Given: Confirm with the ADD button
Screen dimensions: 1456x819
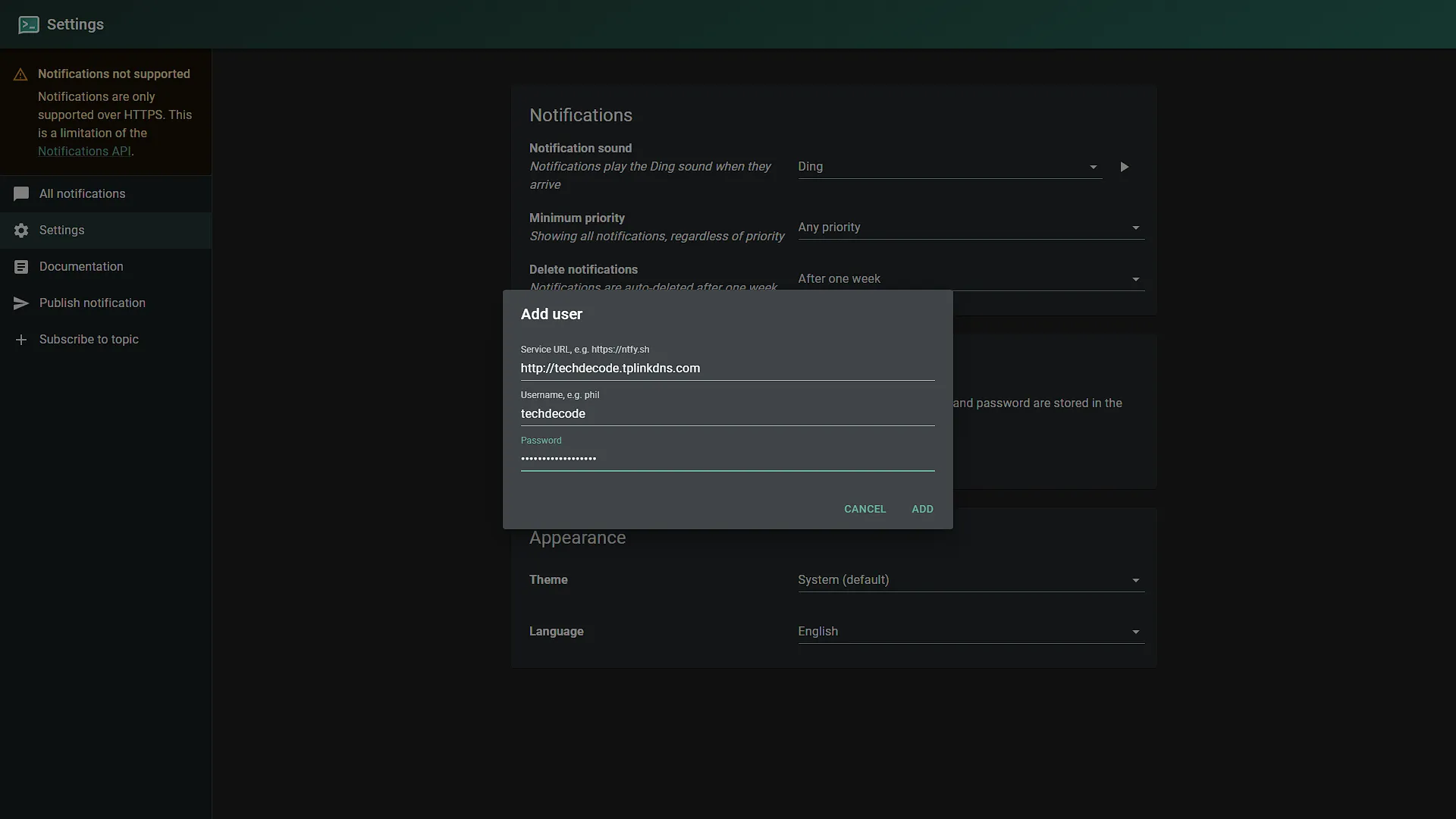Looking at the screenshot, I should point(922,509).
